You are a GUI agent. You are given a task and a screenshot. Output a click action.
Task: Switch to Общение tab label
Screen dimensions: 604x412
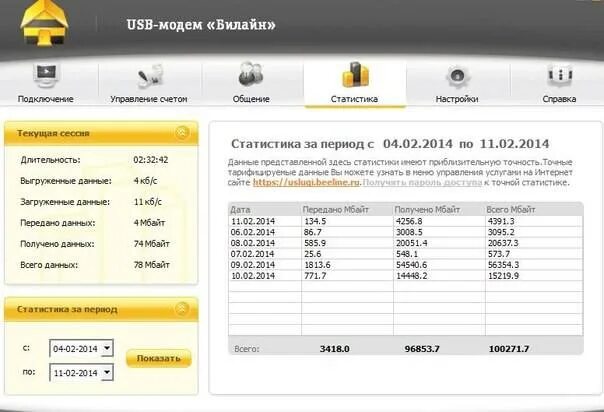tap(251, 99)
